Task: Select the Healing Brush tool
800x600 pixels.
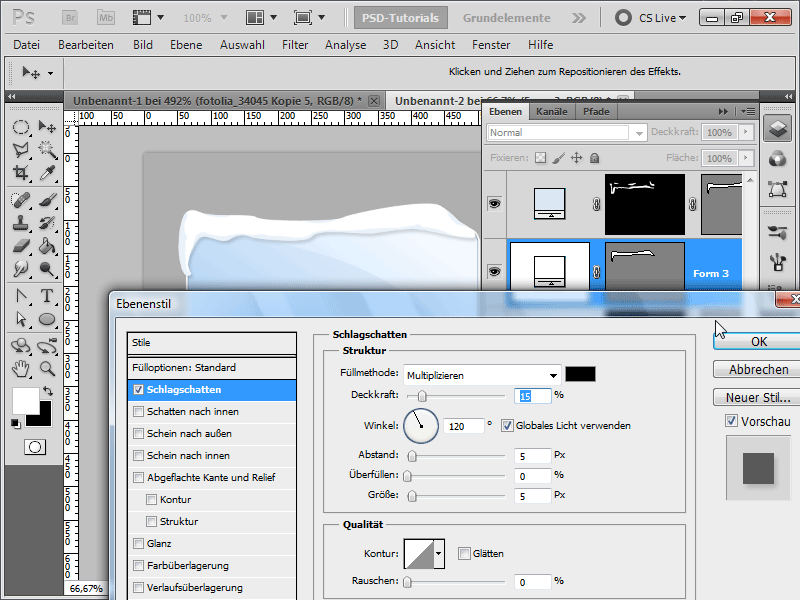Action: tap(20, 200)
